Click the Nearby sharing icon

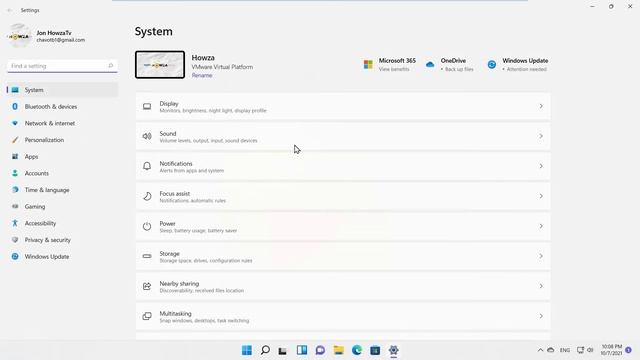(147, 286)
